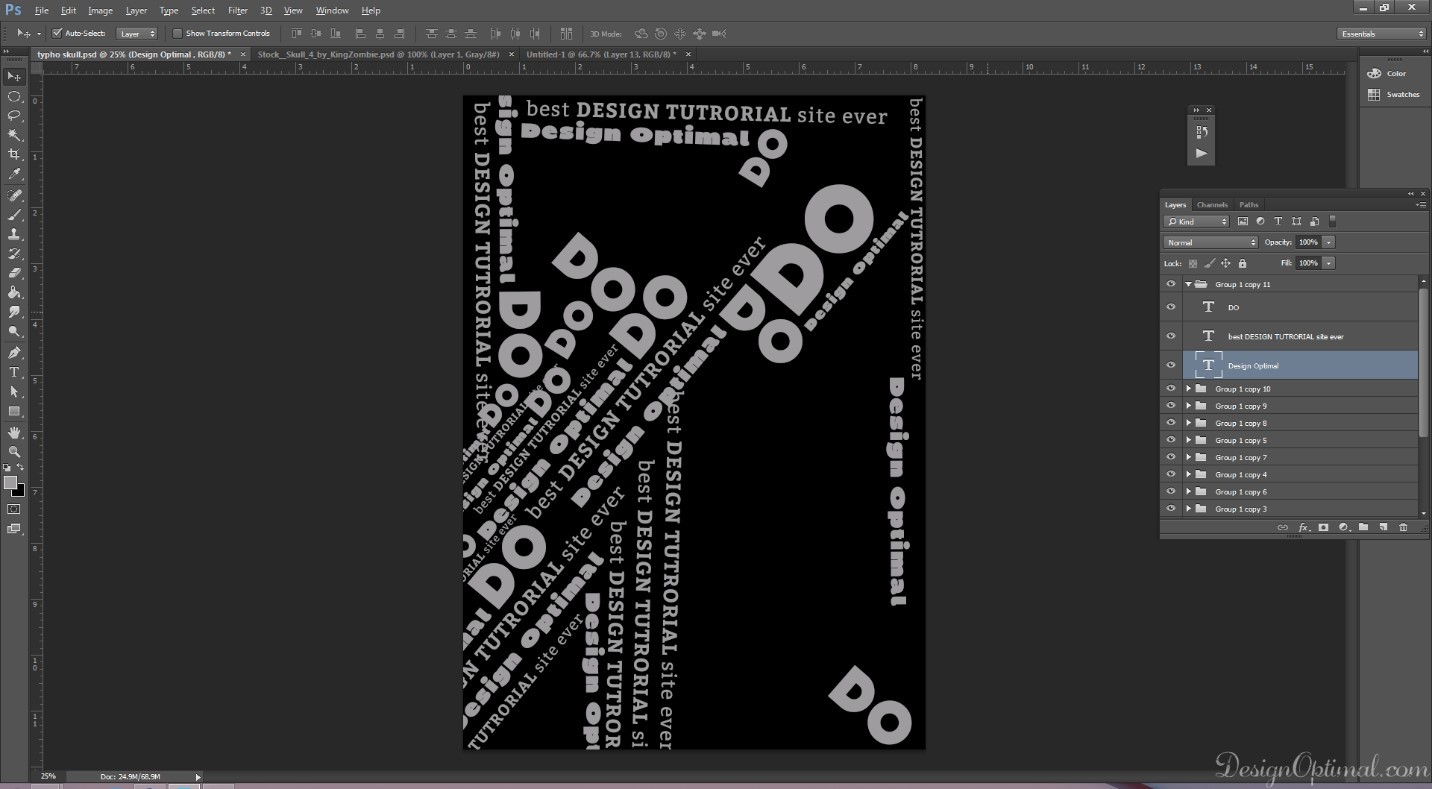Select the Dodge tool
The height and width of the screenshot is (789, 1432).
click(x=14, y=332)
